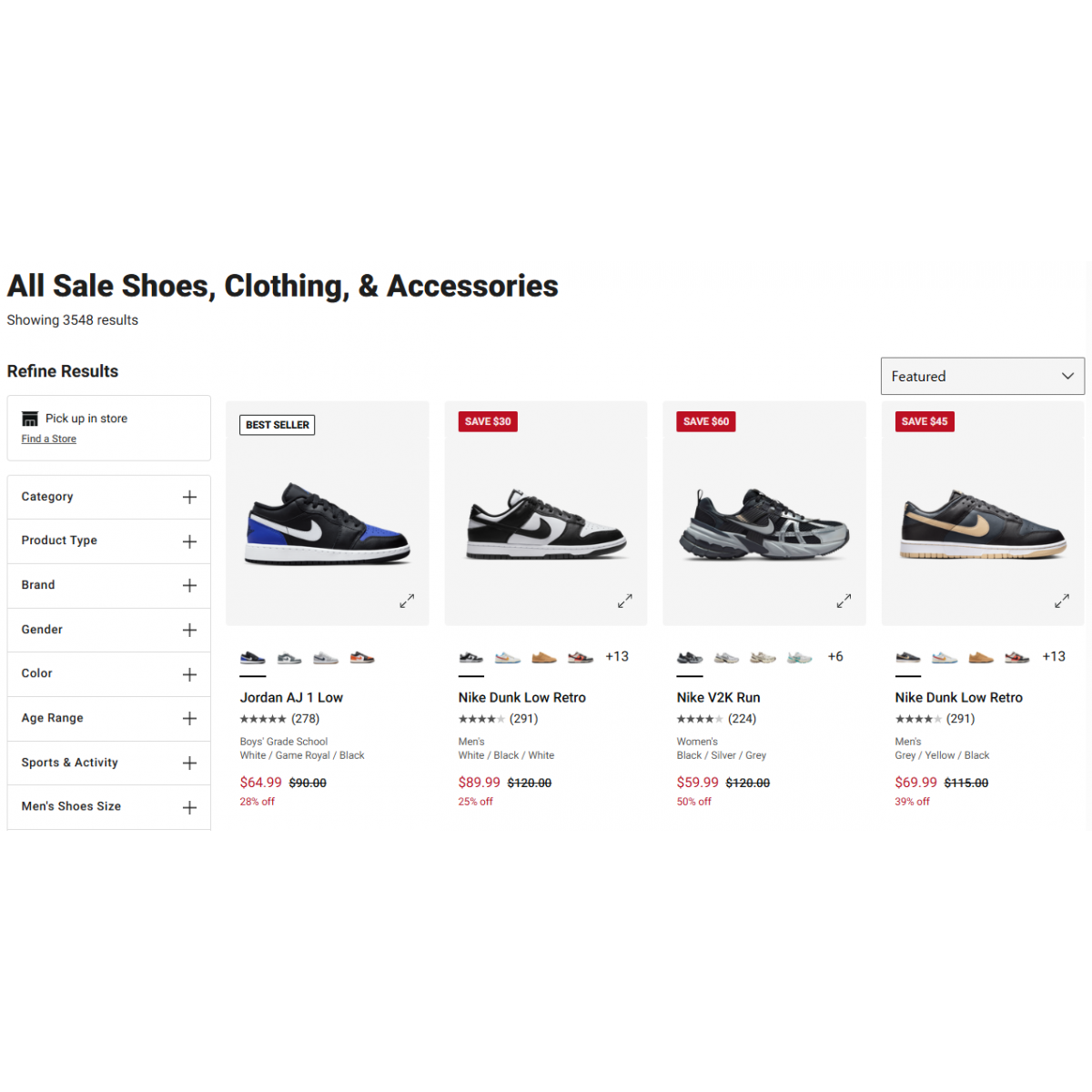
Task: Open the Nike V2K Run product title
Action: (718, 698)
